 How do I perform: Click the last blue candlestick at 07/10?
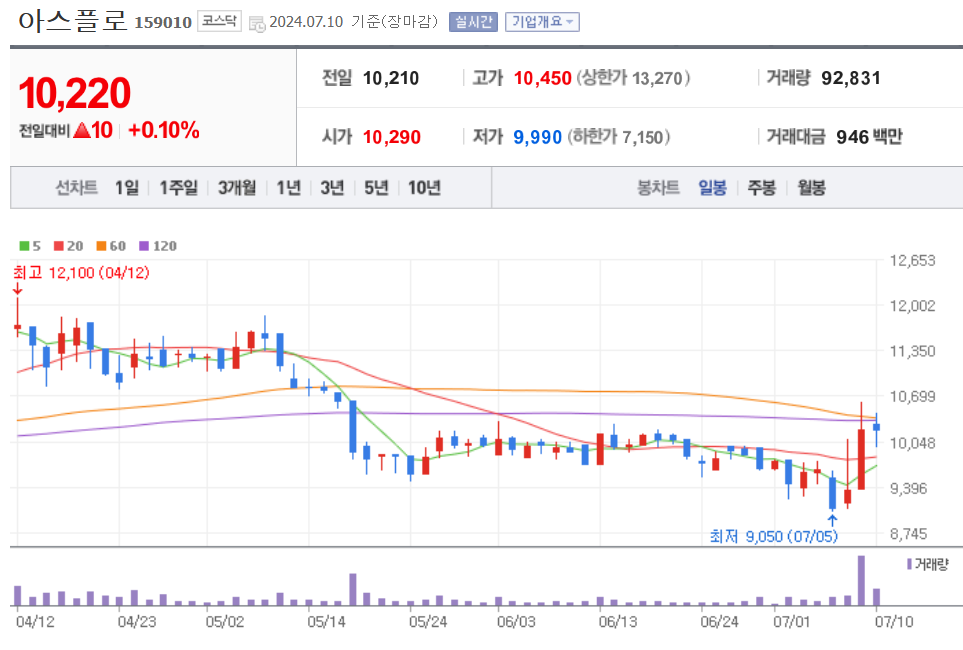(x=876, y=428)
